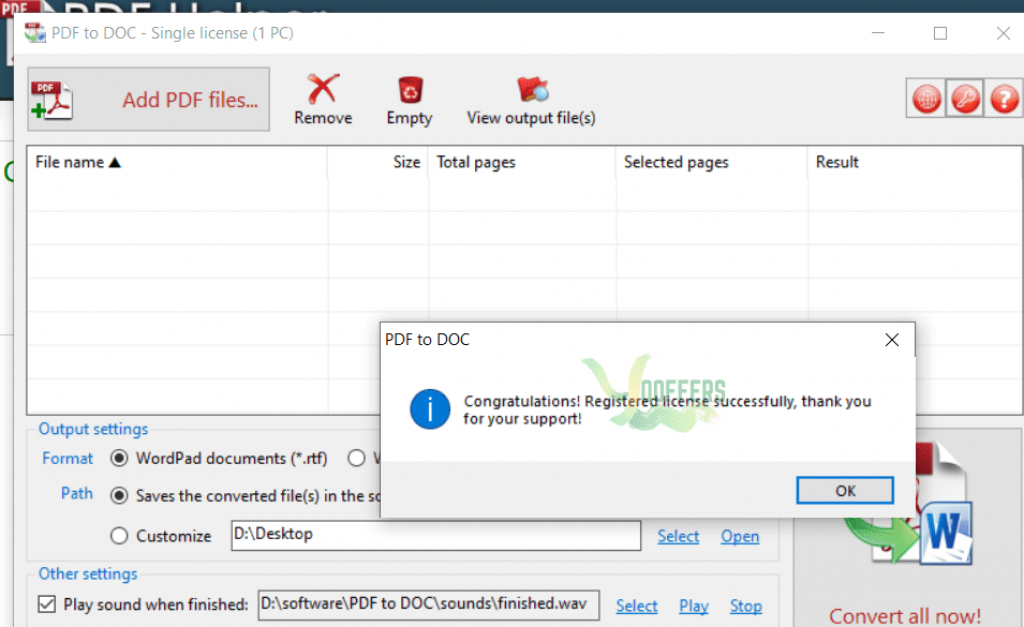Close the PDF to DOC registration dialog
1024x627 pixels.
pyautogui.click(x=891, y=340)
